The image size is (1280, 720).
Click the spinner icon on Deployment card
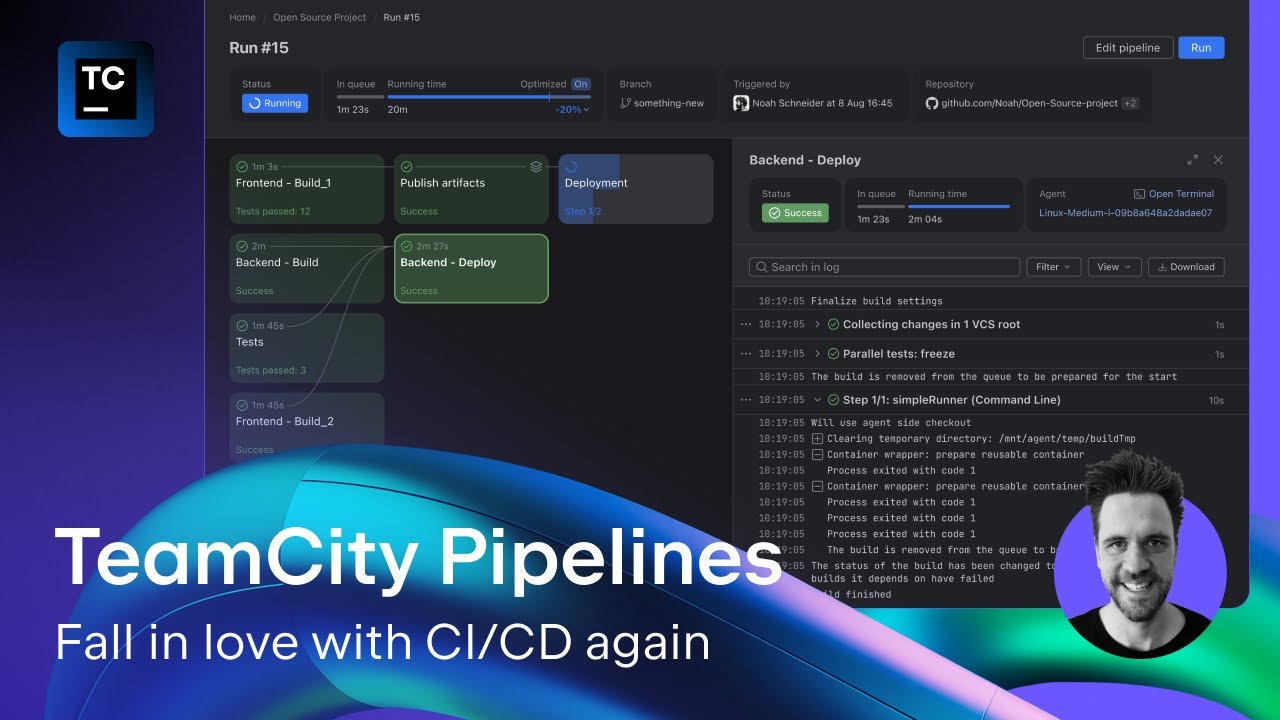[x=571, y=167]
